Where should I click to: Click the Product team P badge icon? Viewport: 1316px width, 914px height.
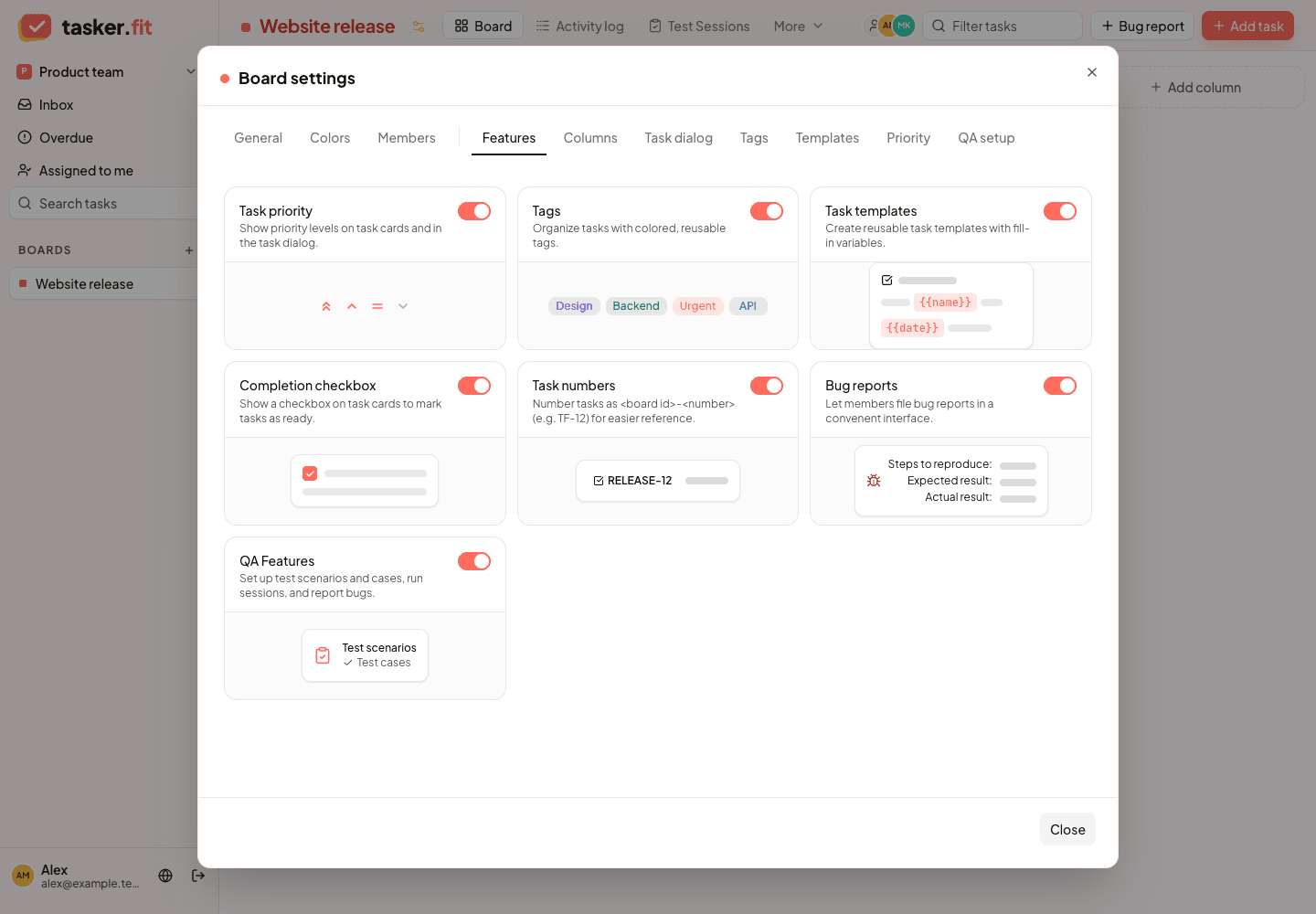point(25,71)
